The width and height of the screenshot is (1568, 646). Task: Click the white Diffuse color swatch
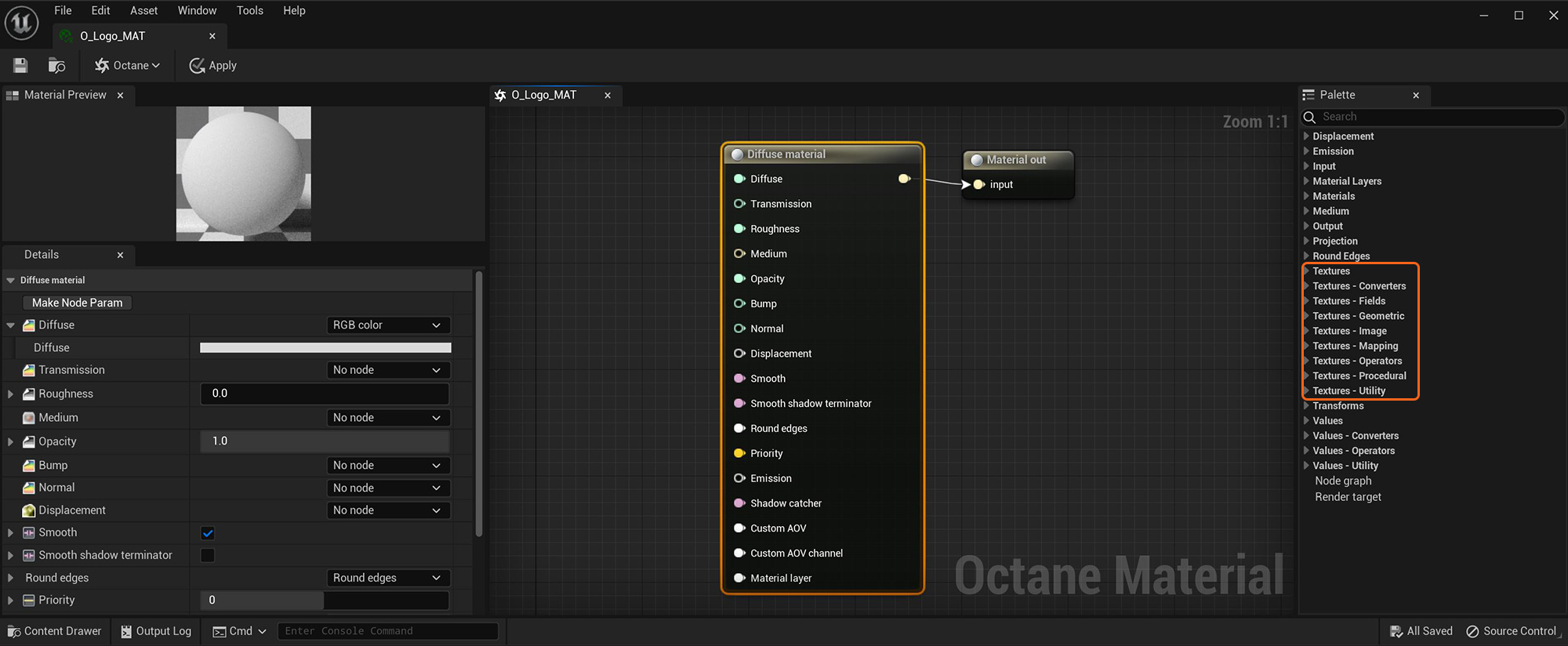pyautogui.click(x=325, y=348)
